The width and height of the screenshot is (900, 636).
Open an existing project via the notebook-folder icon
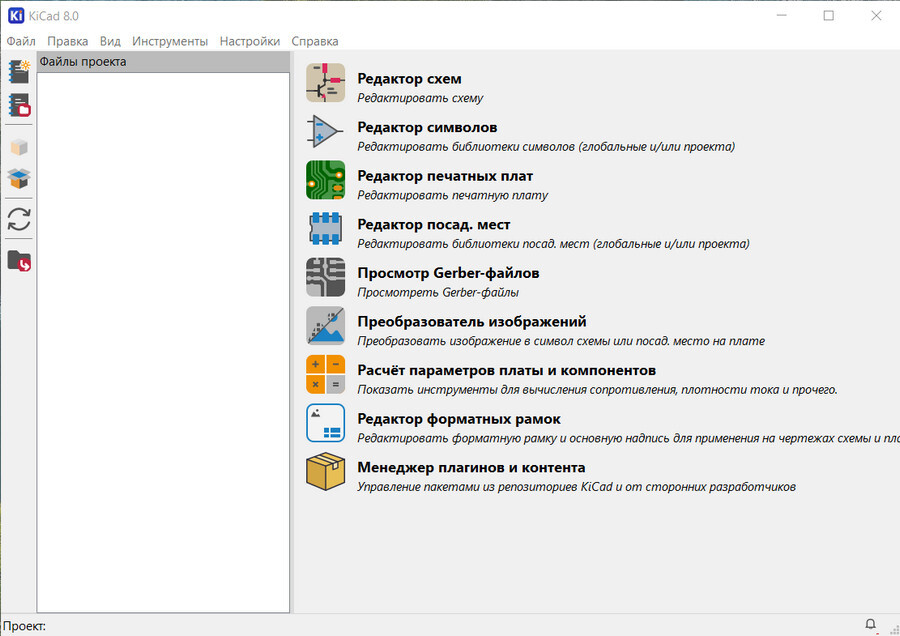pyautogui.click(x=19, y=106)
